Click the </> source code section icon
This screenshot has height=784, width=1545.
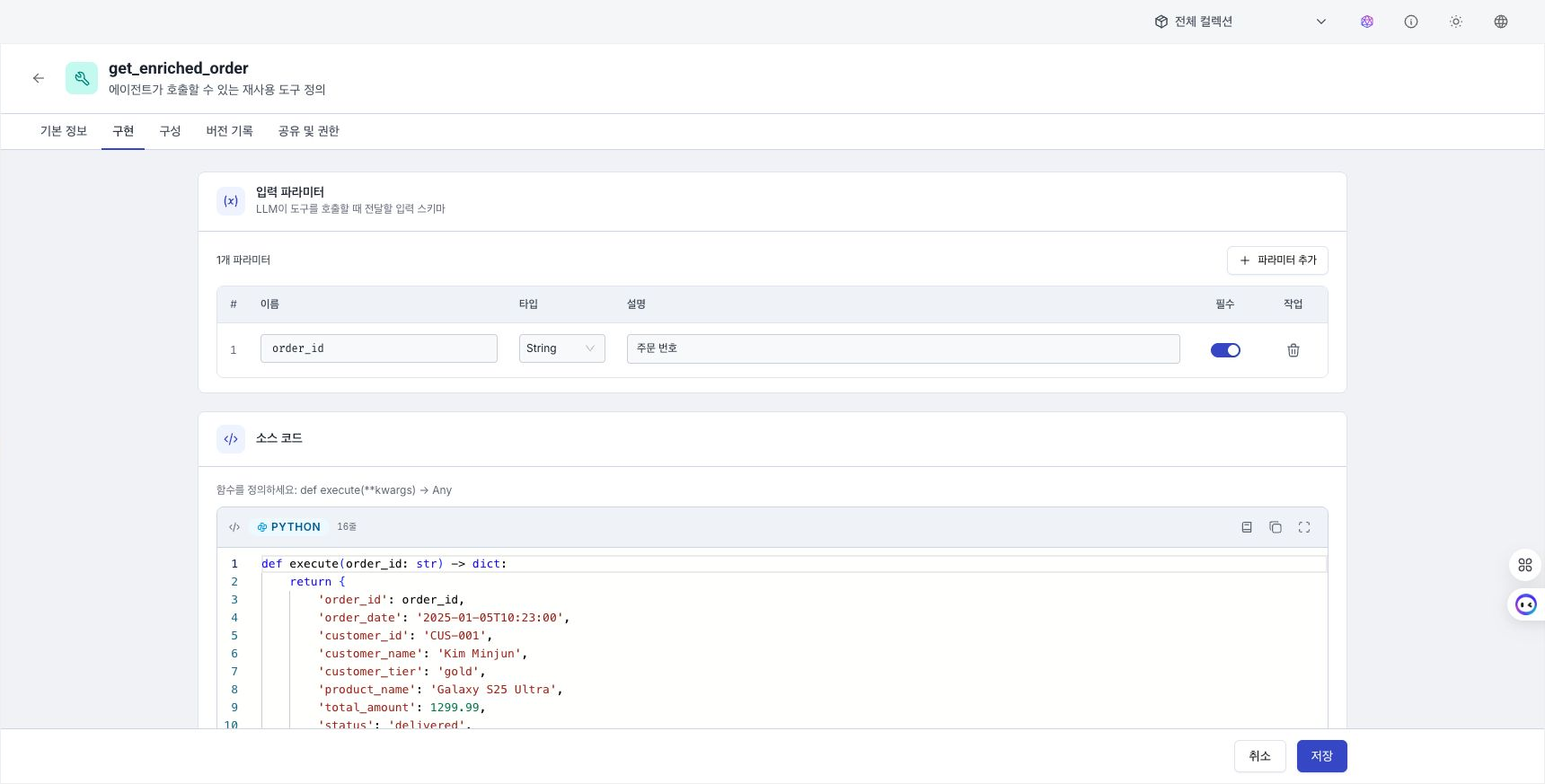point(231,439)
